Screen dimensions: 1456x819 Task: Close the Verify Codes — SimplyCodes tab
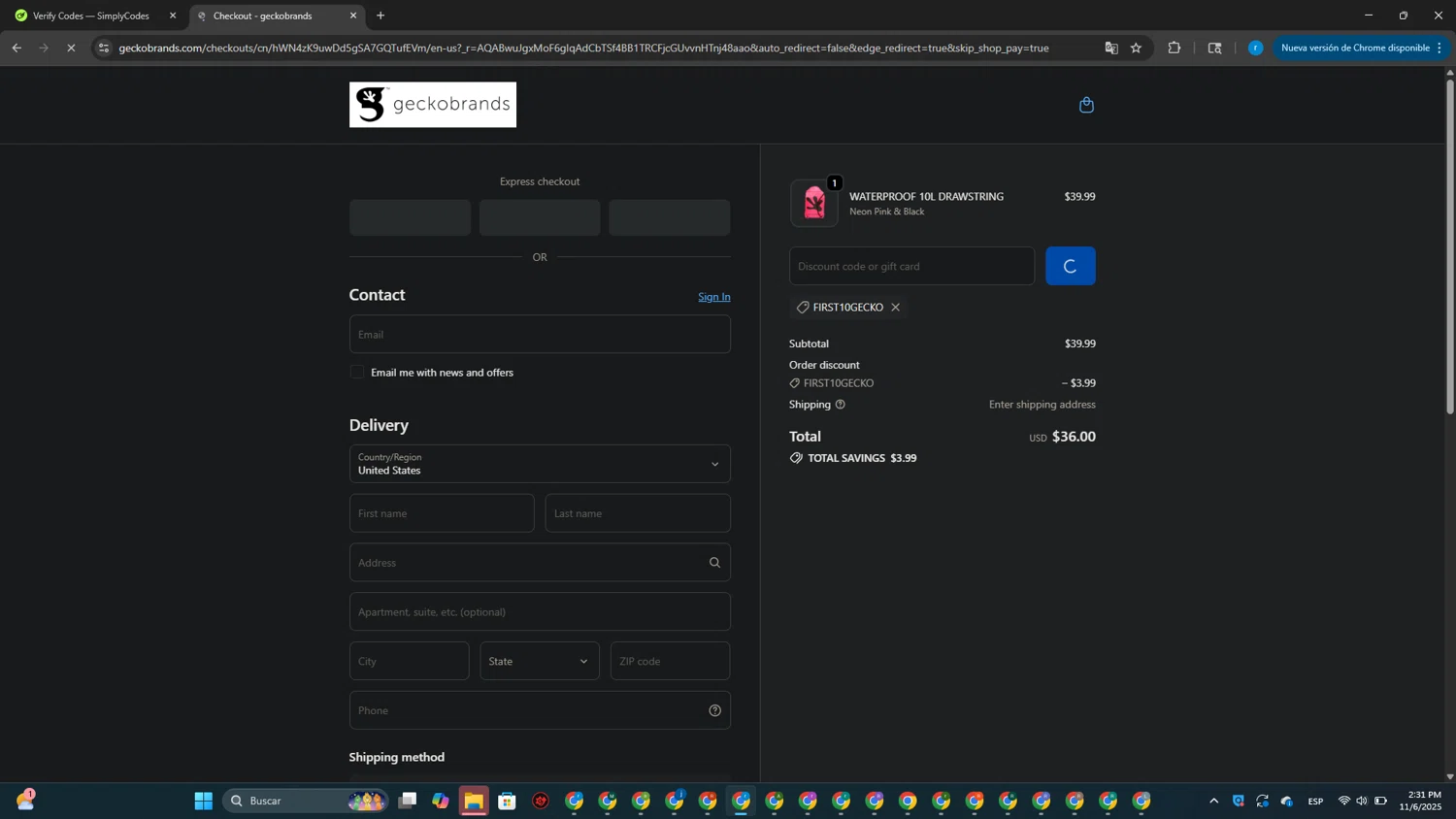(x=173, y=16)
